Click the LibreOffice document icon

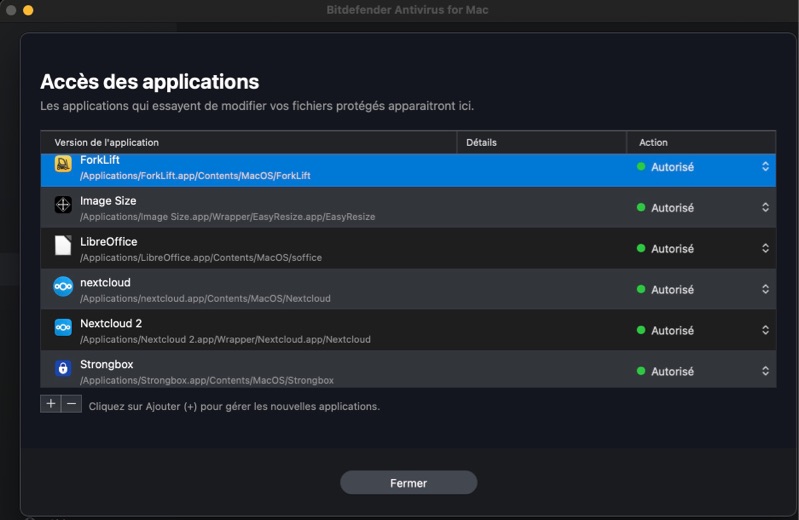63,246
